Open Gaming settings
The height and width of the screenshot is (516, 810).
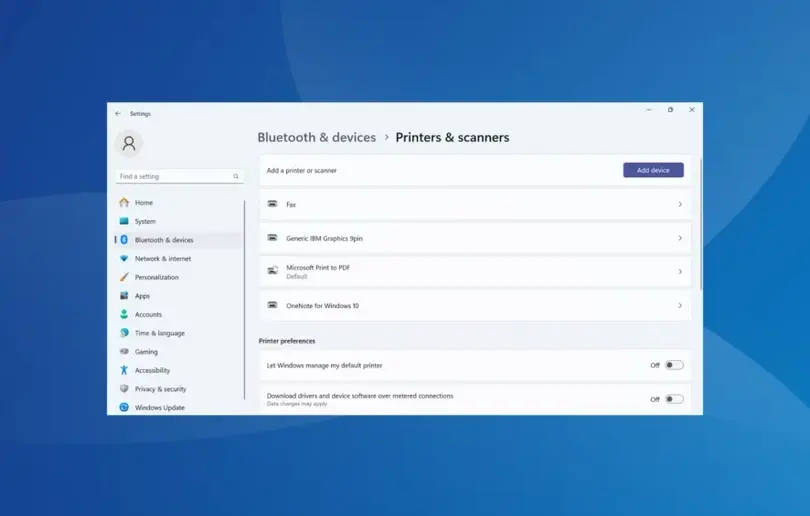(x=179, y=351)
